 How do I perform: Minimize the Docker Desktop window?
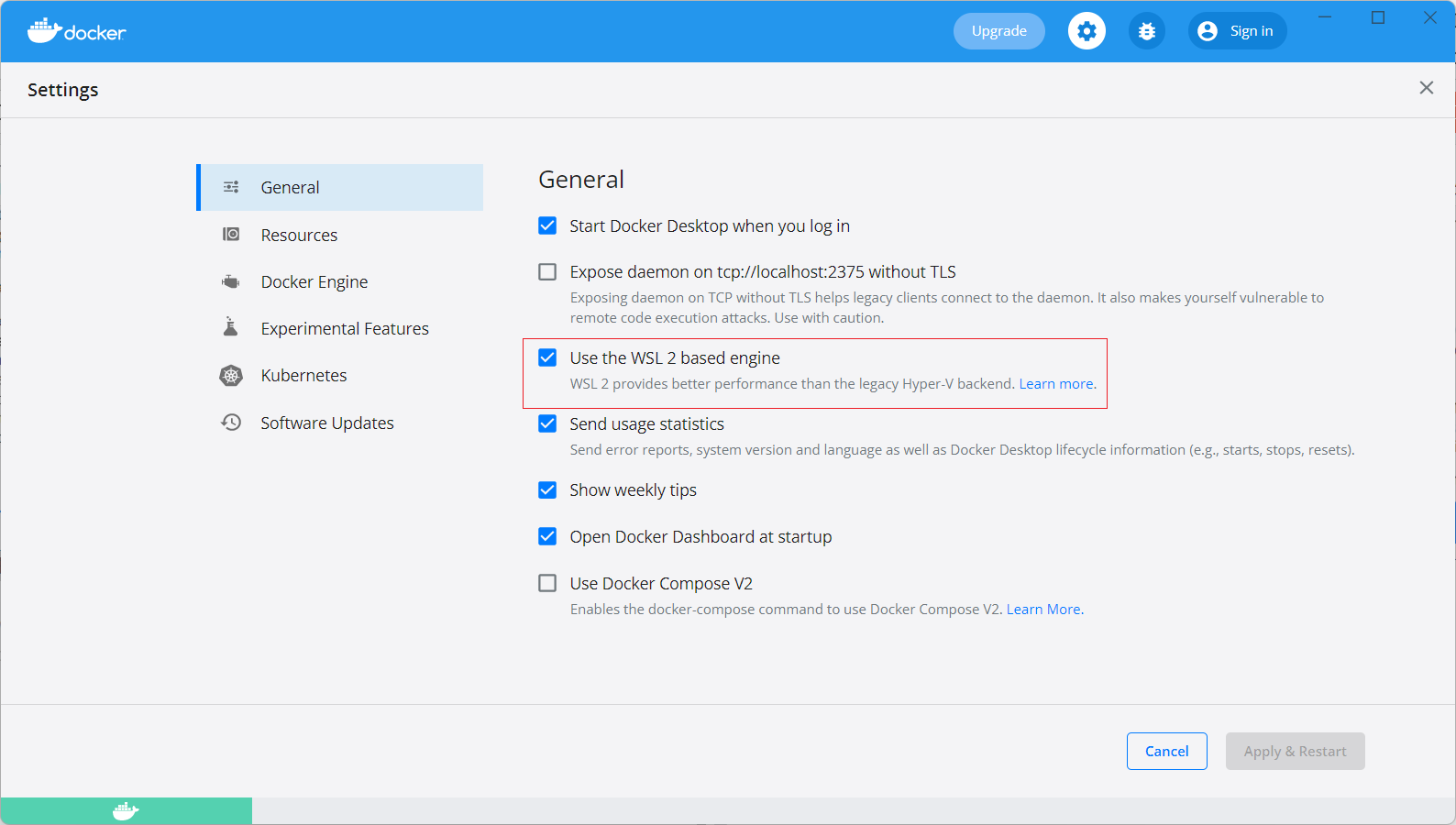tap(1325, 17)
